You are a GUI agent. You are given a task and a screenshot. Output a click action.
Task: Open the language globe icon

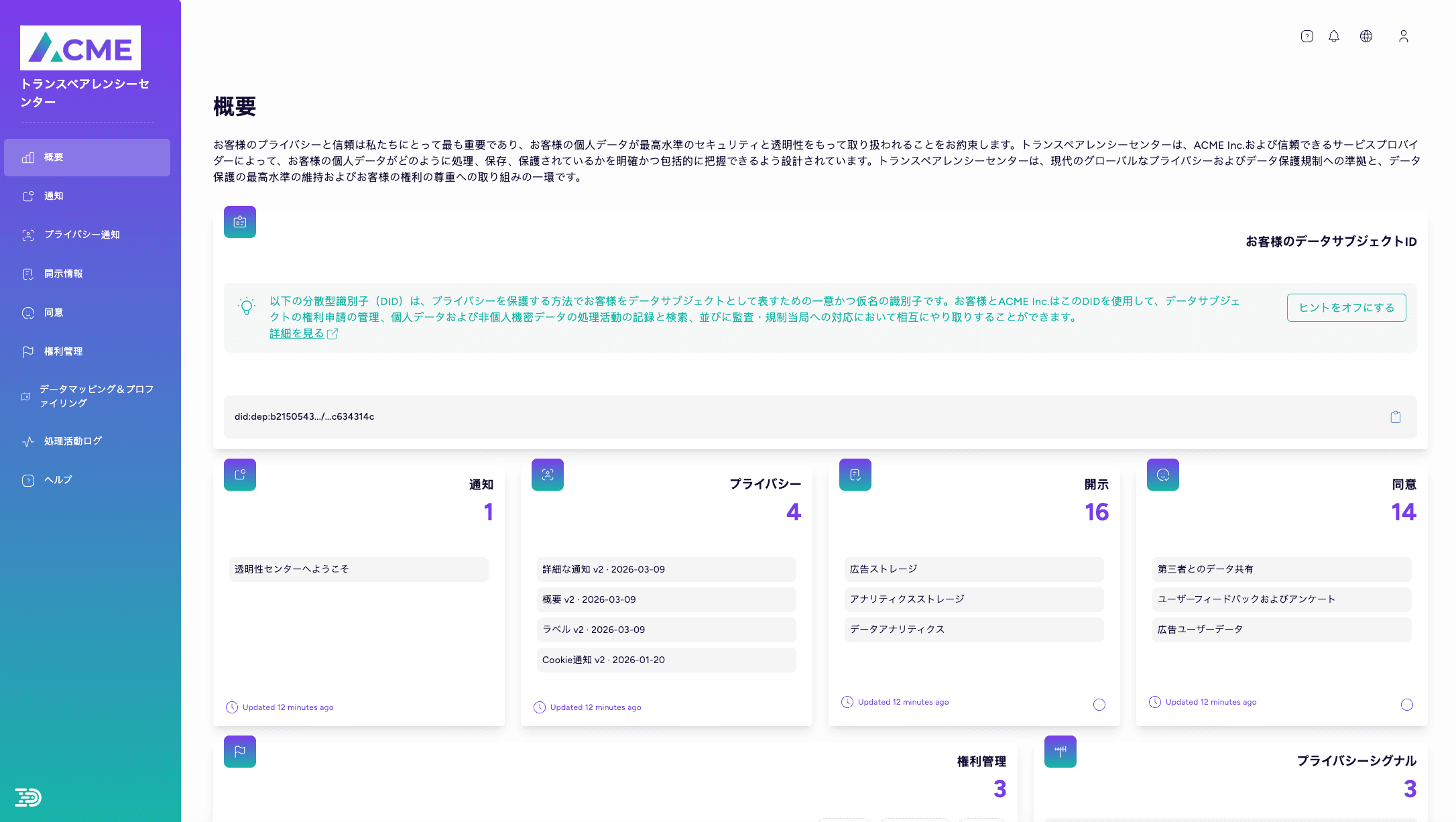pos(1366,36)
